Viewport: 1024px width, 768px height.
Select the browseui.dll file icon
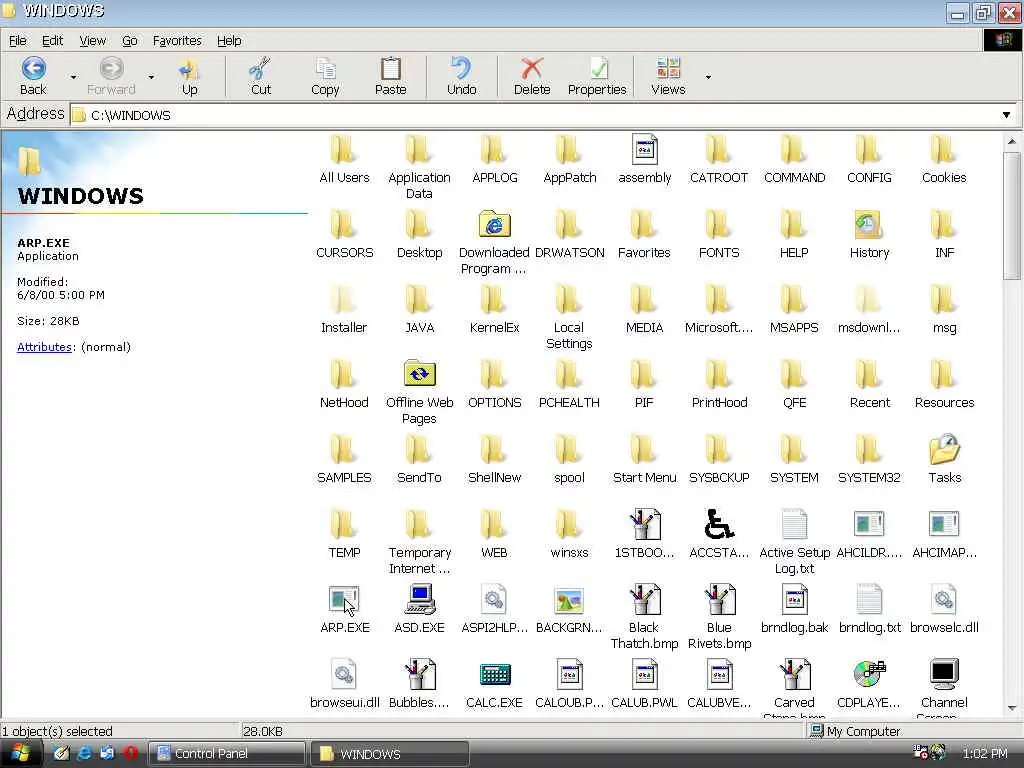pyautogui.click(x=344, y=675)
